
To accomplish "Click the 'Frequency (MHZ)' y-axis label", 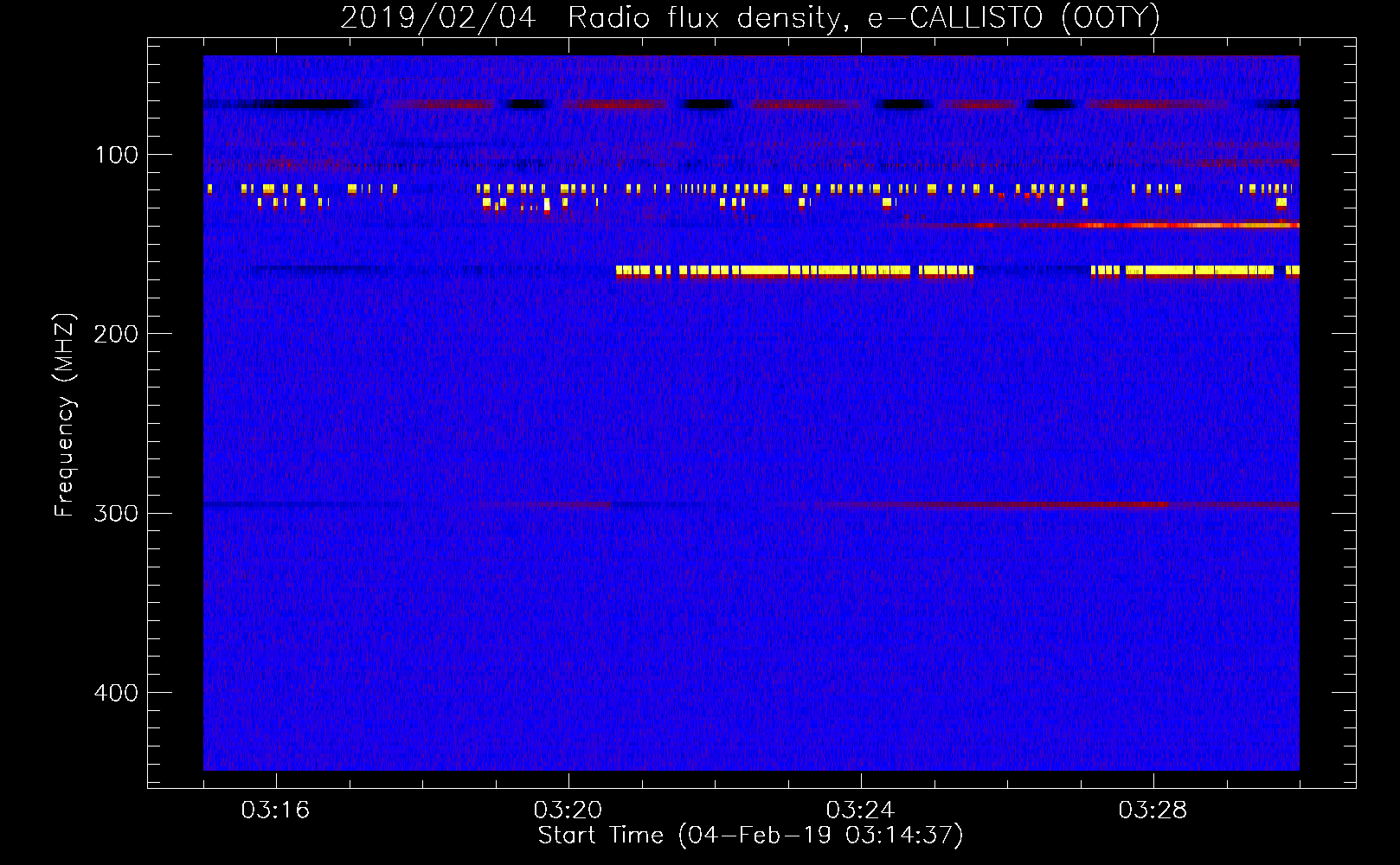I will click(x=65, y=414).
